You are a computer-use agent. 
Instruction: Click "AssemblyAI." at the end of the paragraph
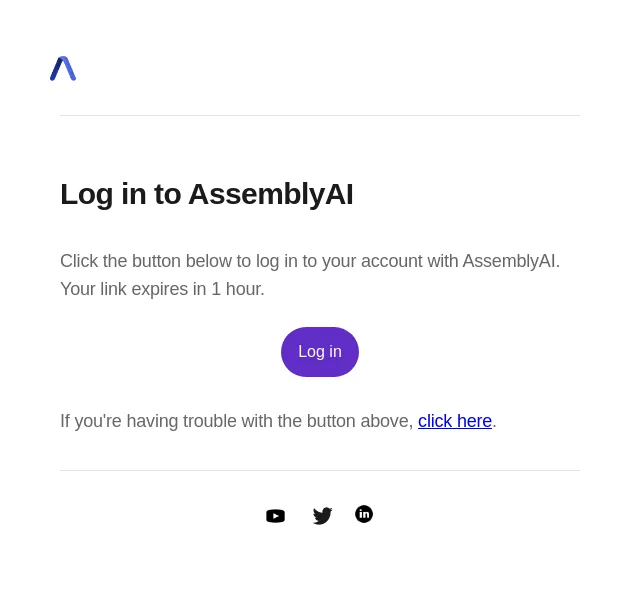pos(511,261)
